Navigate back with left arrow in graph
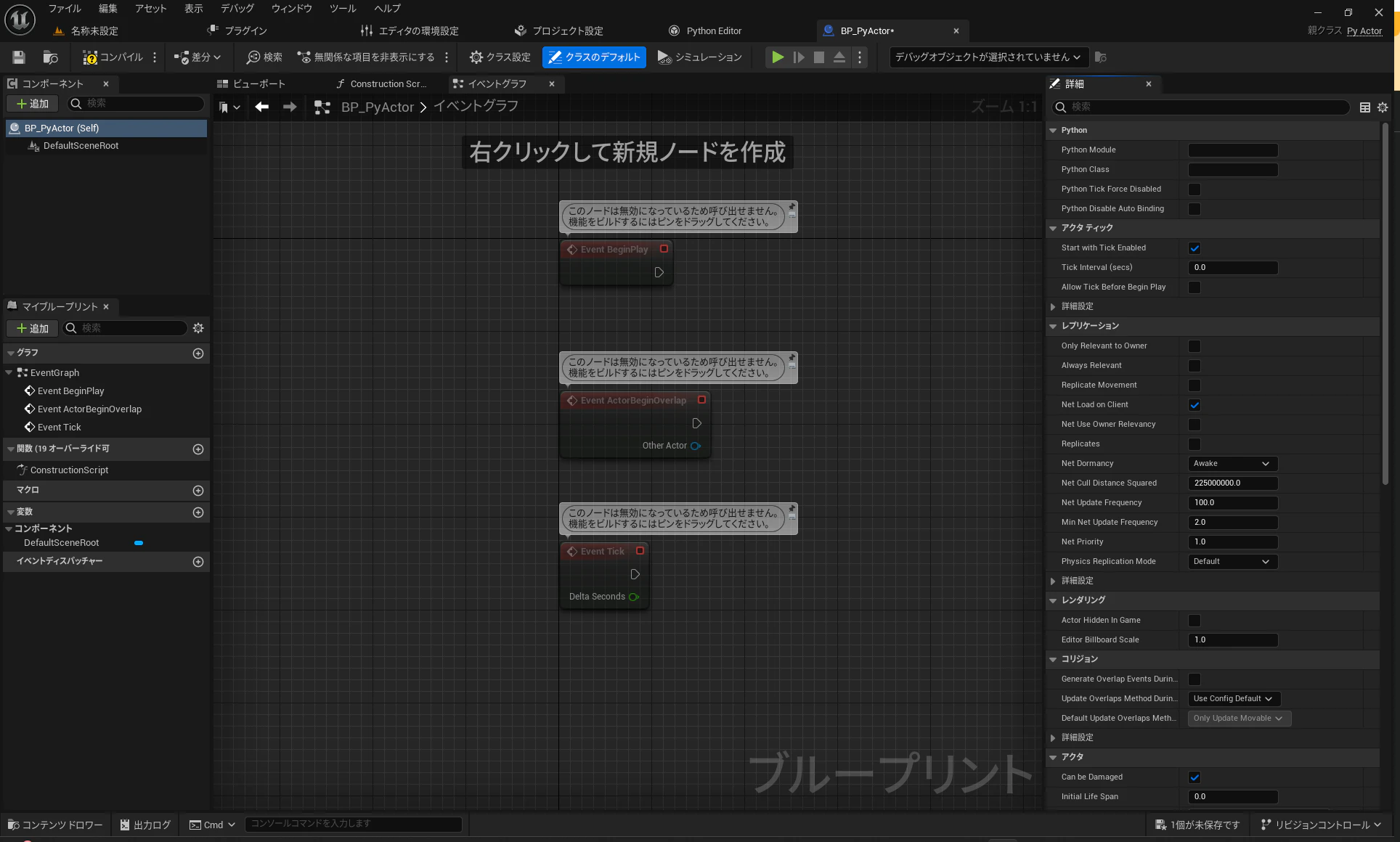1400x842 pixels. pyautogui.click(x=262, y=107)
